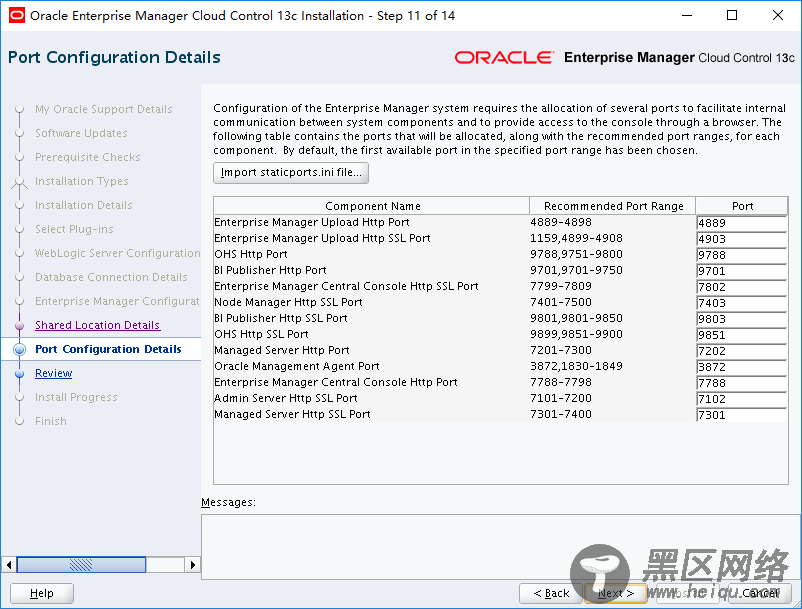Click the "Node Manager Http SSL Port" name
The image size is (802, 609).
tap(288, 302)
